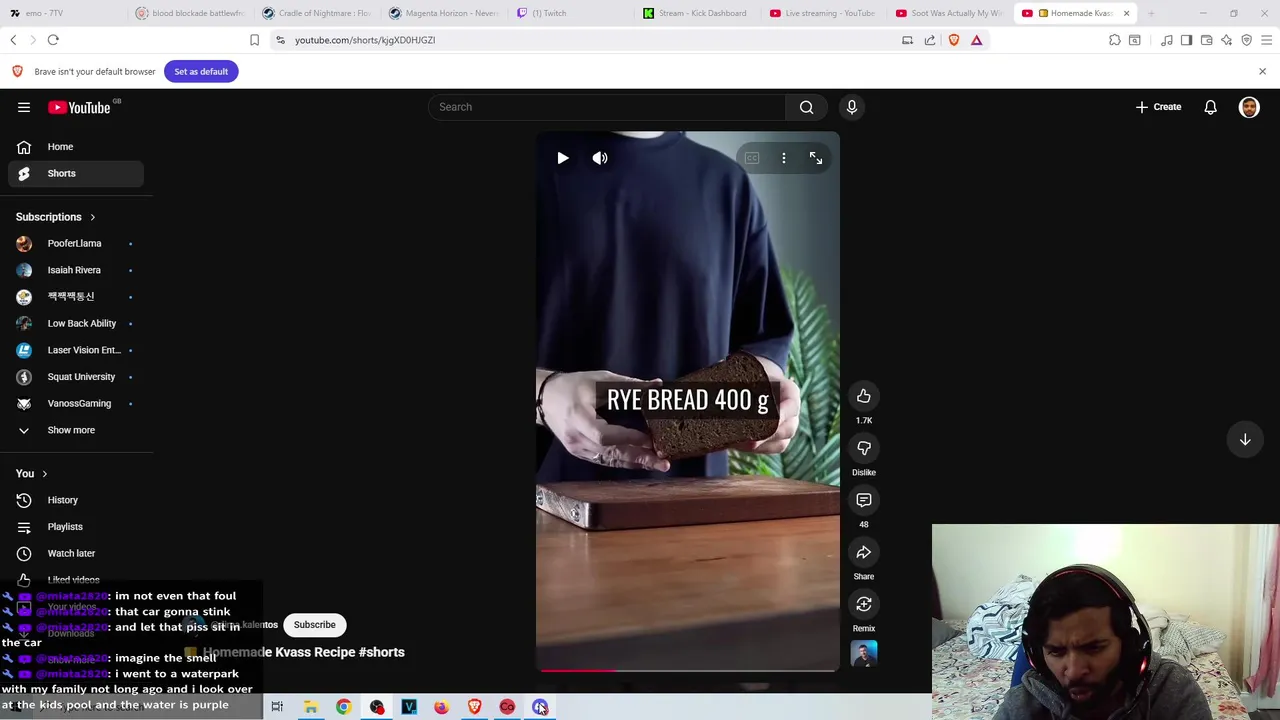Image resolution: width=1280 pixels, height=720 pixels.
Task: Click Create button in YouTube header
Action: 1158,107
